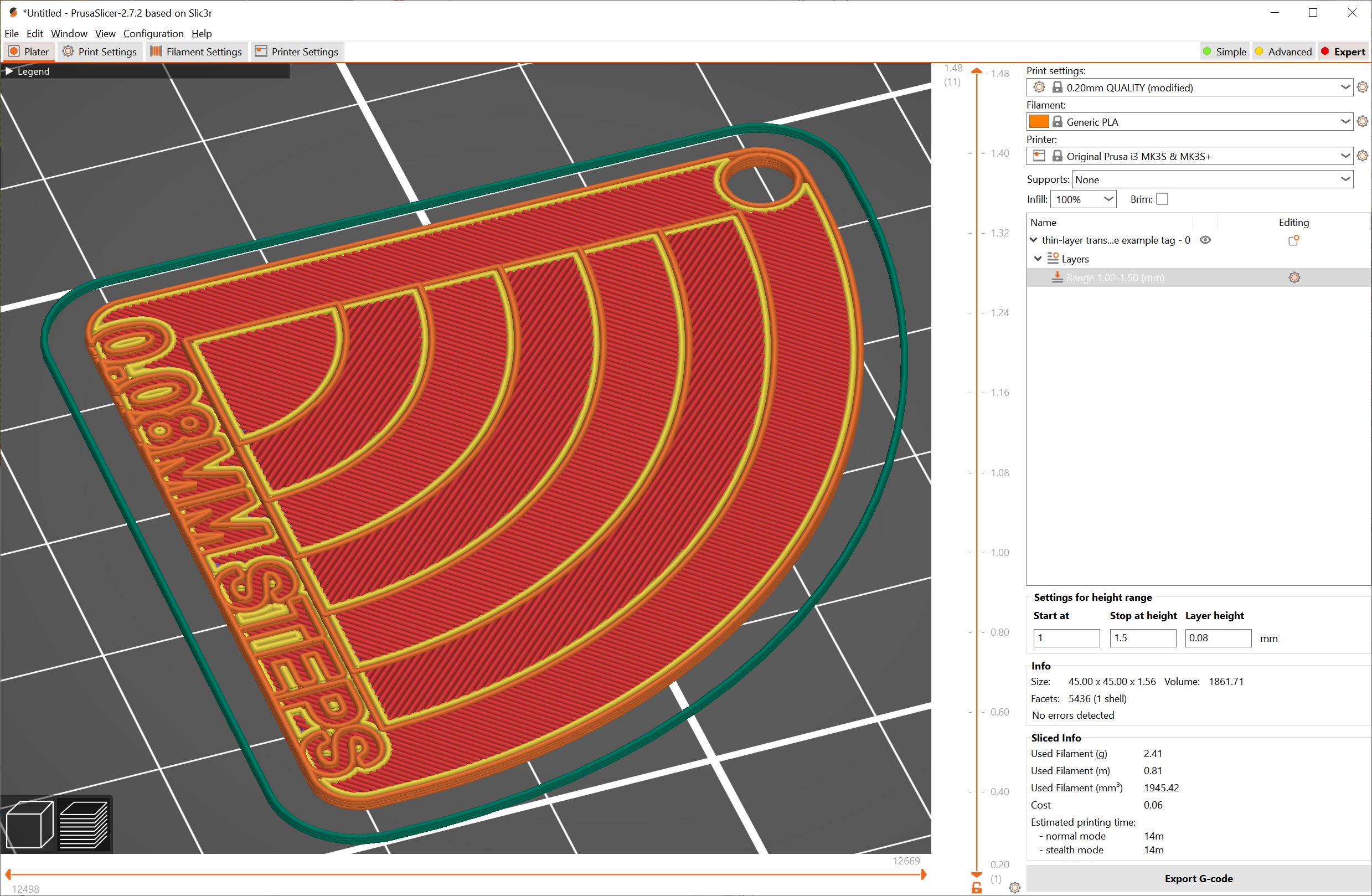Viewport: 1372px width, 896px height.
Task: Click Export G-code button
Action: coord(1199,879)
